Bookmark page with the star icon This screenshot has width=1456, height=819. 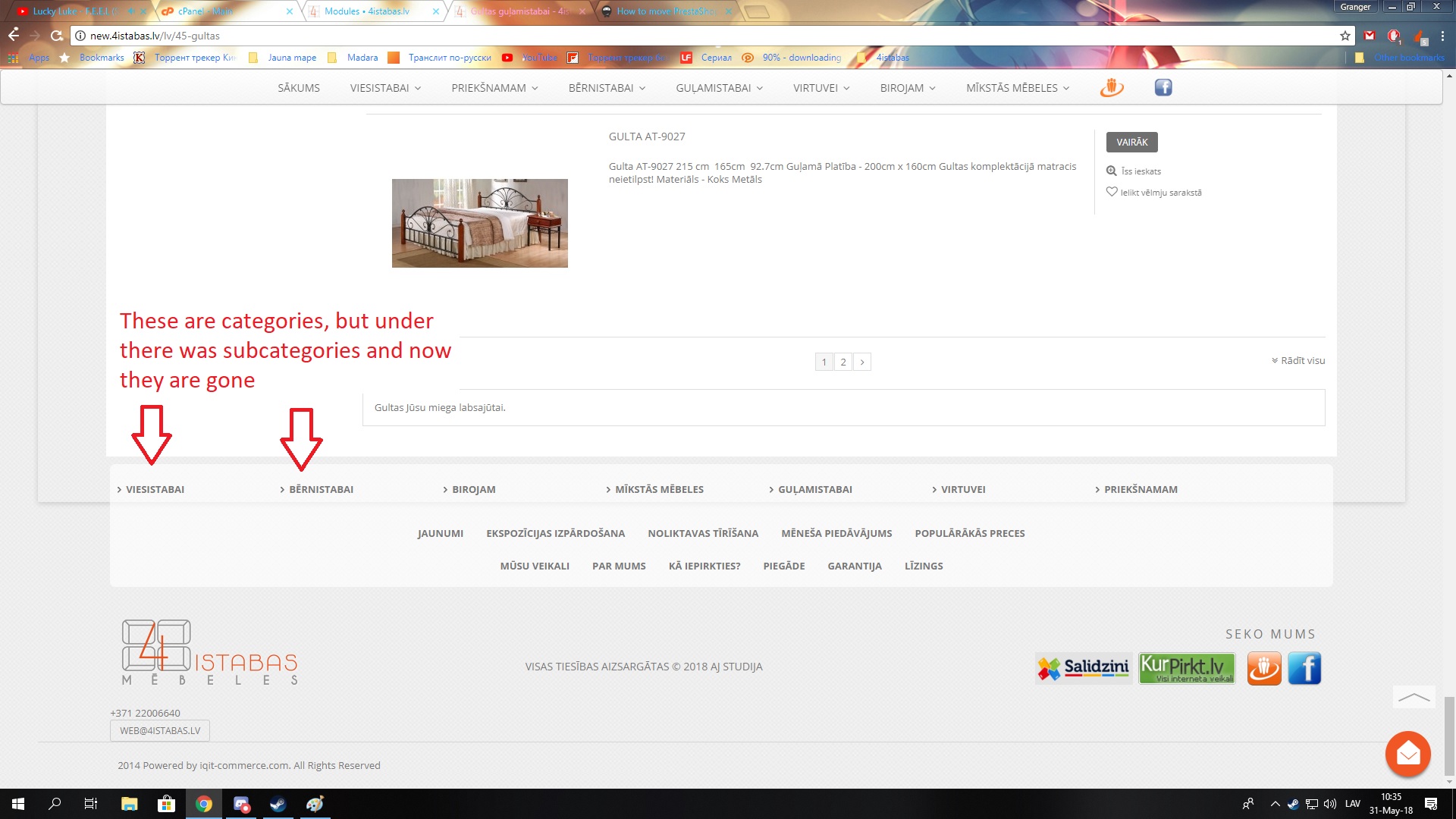1345,36
